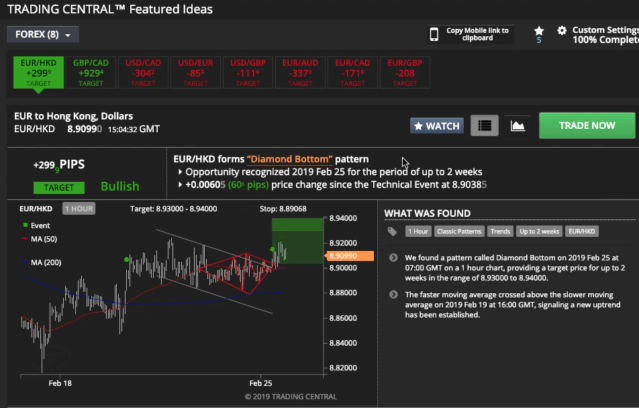Switch to chart view icon
Screen dimensions: 639x408
pos(518,126)
